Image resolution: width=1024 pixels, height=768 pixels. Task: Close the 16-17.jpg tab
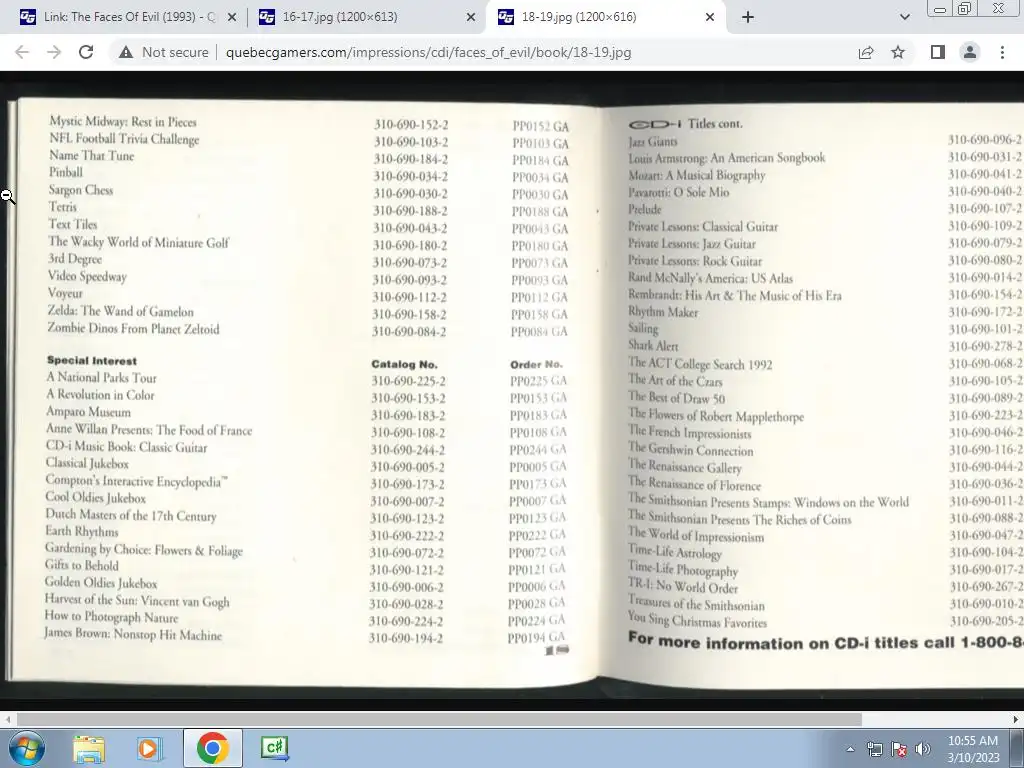(471, 17)
